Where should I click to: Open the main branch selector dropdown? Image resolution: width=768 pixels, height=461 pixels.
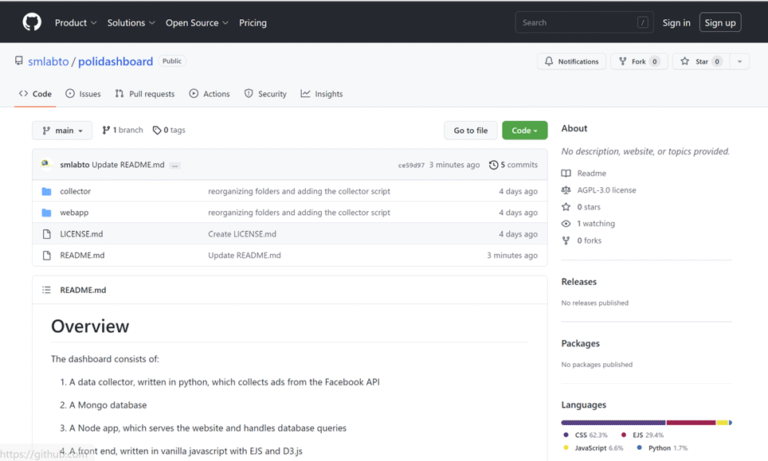pos(62,130)
